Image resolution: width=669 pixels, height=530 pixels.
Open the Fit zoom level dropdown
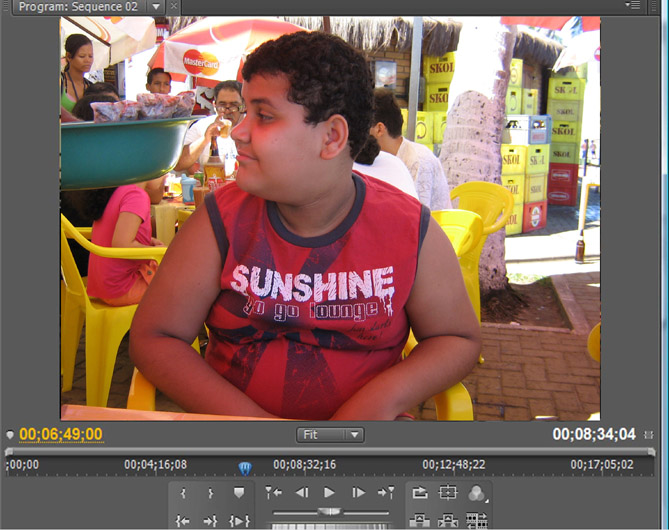[x=330, y=435]
